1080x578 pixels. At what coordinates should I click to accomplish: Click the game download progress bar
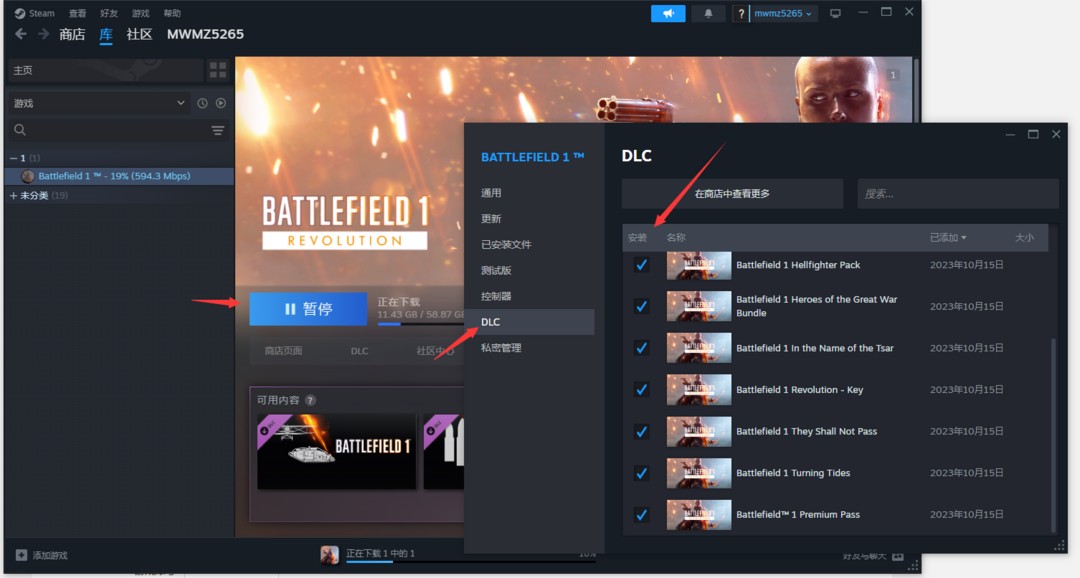pyautogui.click(x=422, y=324)
